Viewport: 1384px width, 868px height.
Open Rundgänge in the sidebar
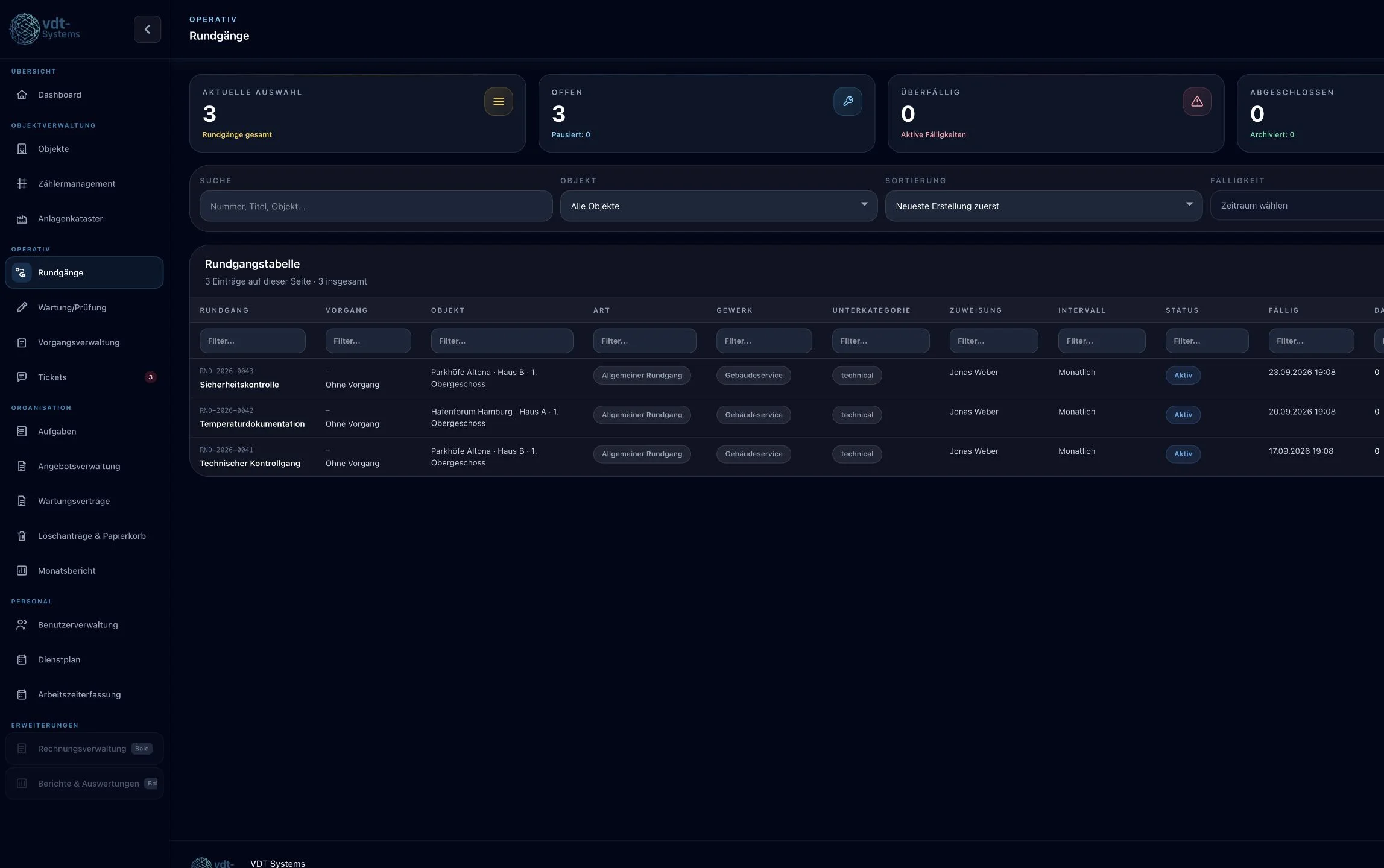(x=84, y=272)
